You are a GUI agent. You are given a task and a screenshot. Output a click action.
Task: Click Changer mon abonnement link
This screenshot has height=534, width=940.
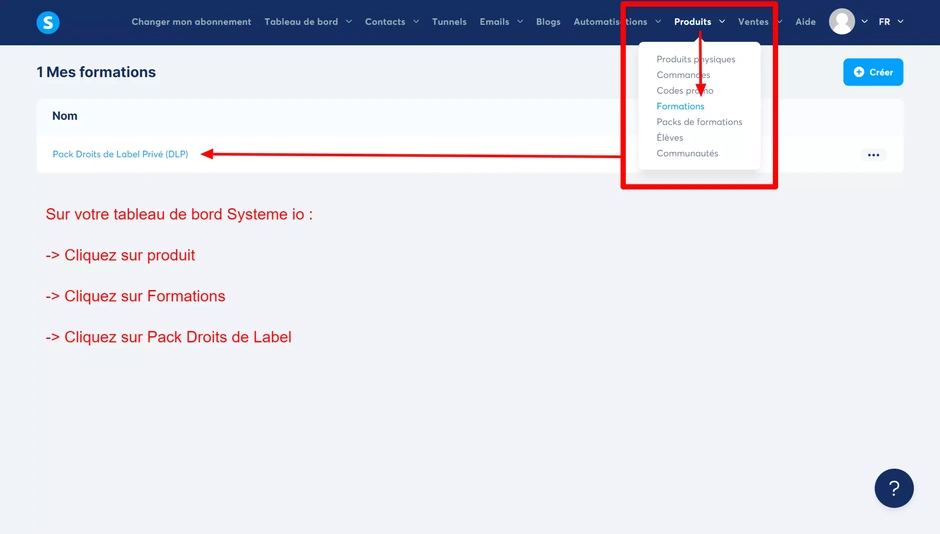(x=191, y=22)
